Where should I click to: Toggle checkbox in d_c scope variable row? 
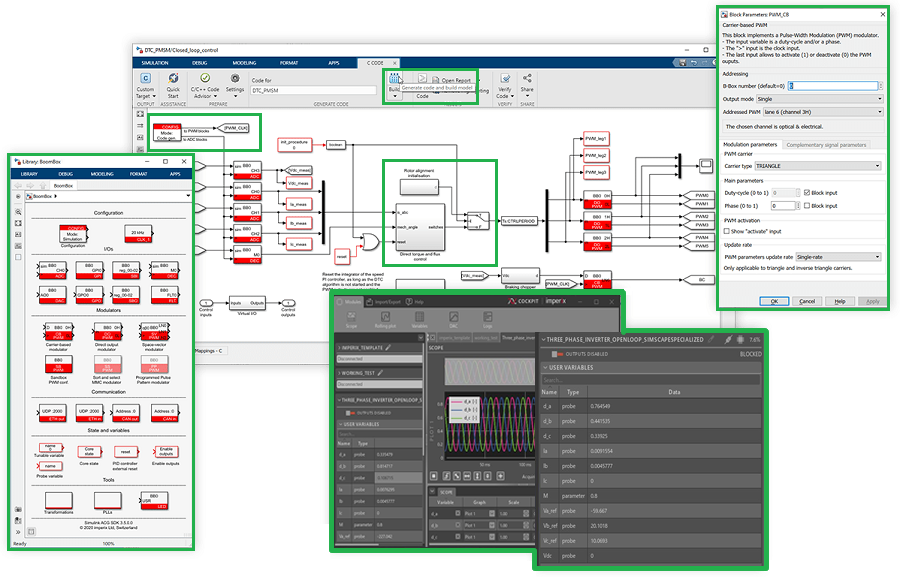coord(457,537)
